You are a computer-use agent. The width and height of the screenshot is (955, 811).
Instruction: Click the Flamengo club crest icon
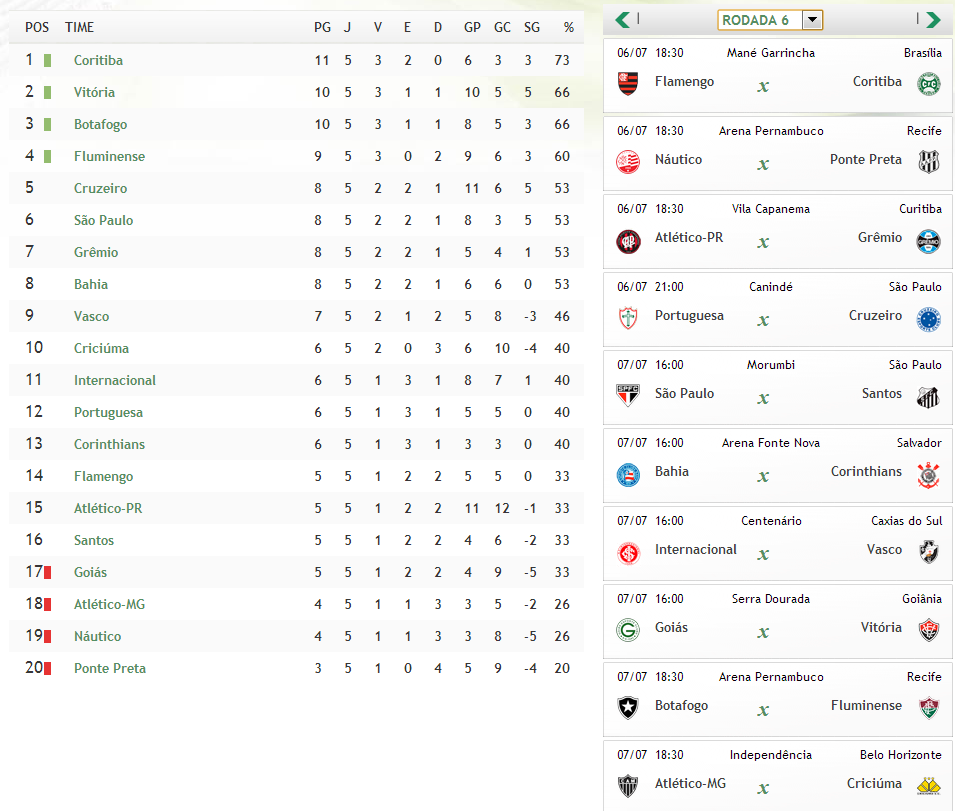(628, 82)
